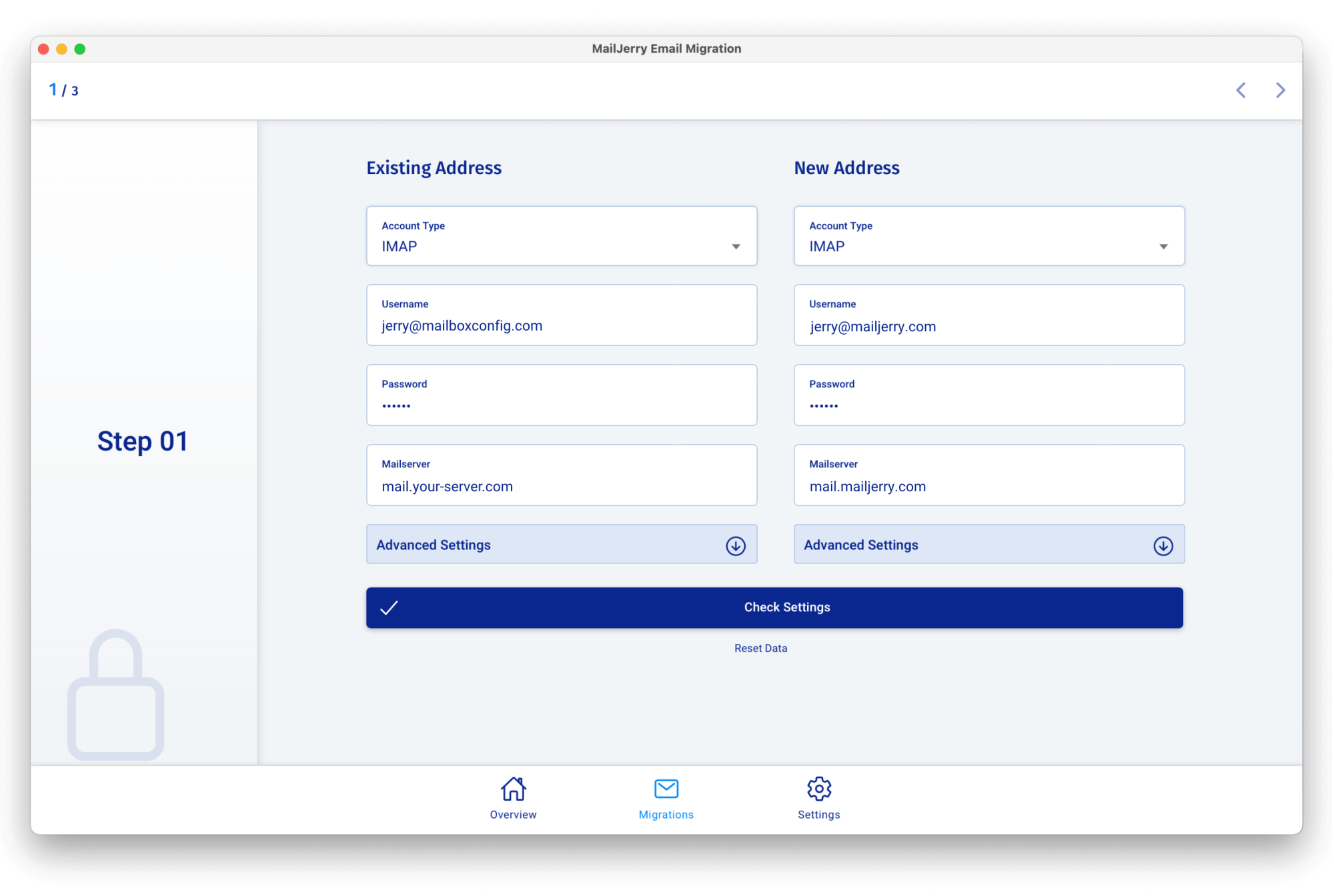Edit New Address Mailserver field
Image resolution: width=1334 pixels, height=896 pixels.
988,475
